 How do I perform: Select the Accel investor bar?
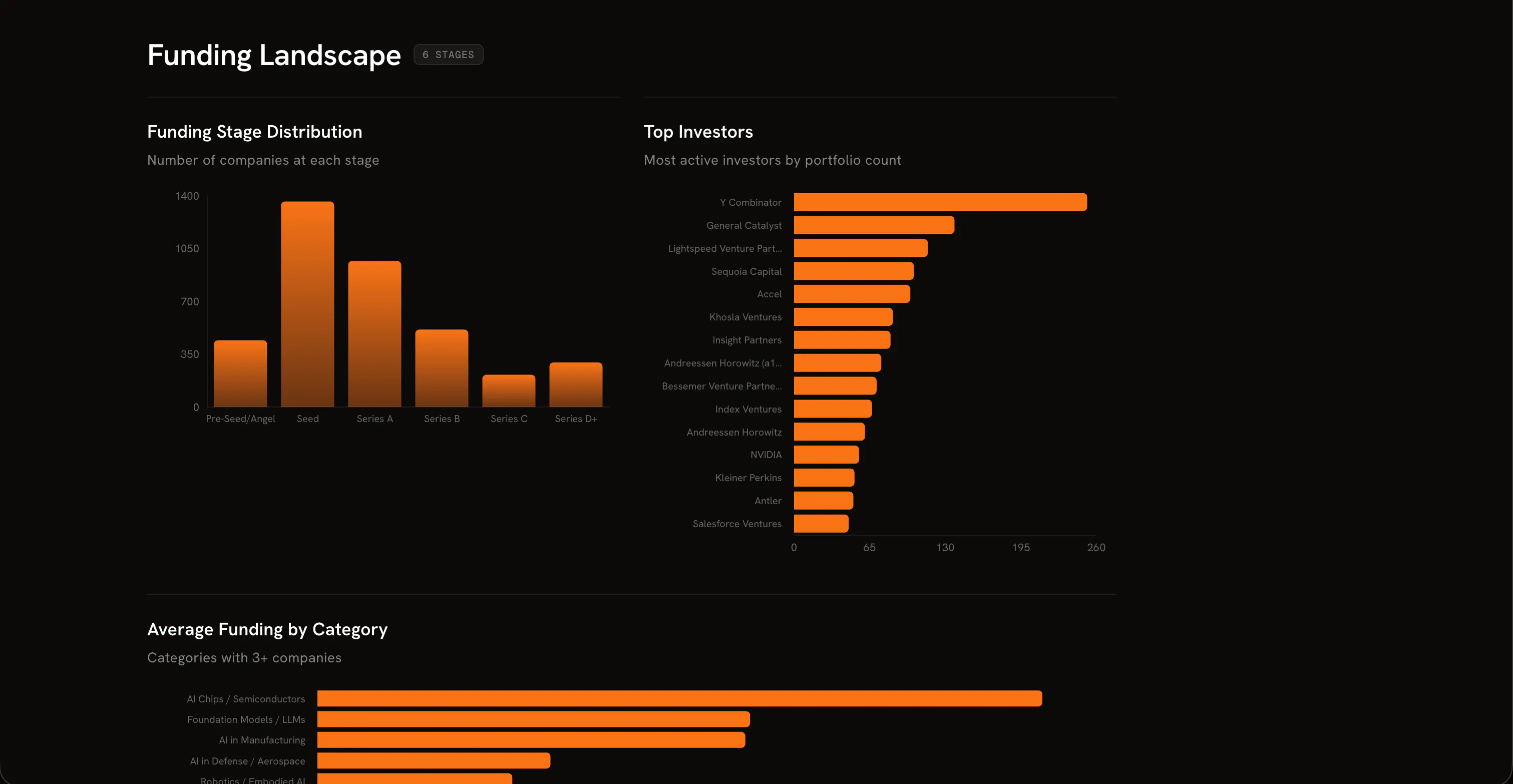(852, 294)
